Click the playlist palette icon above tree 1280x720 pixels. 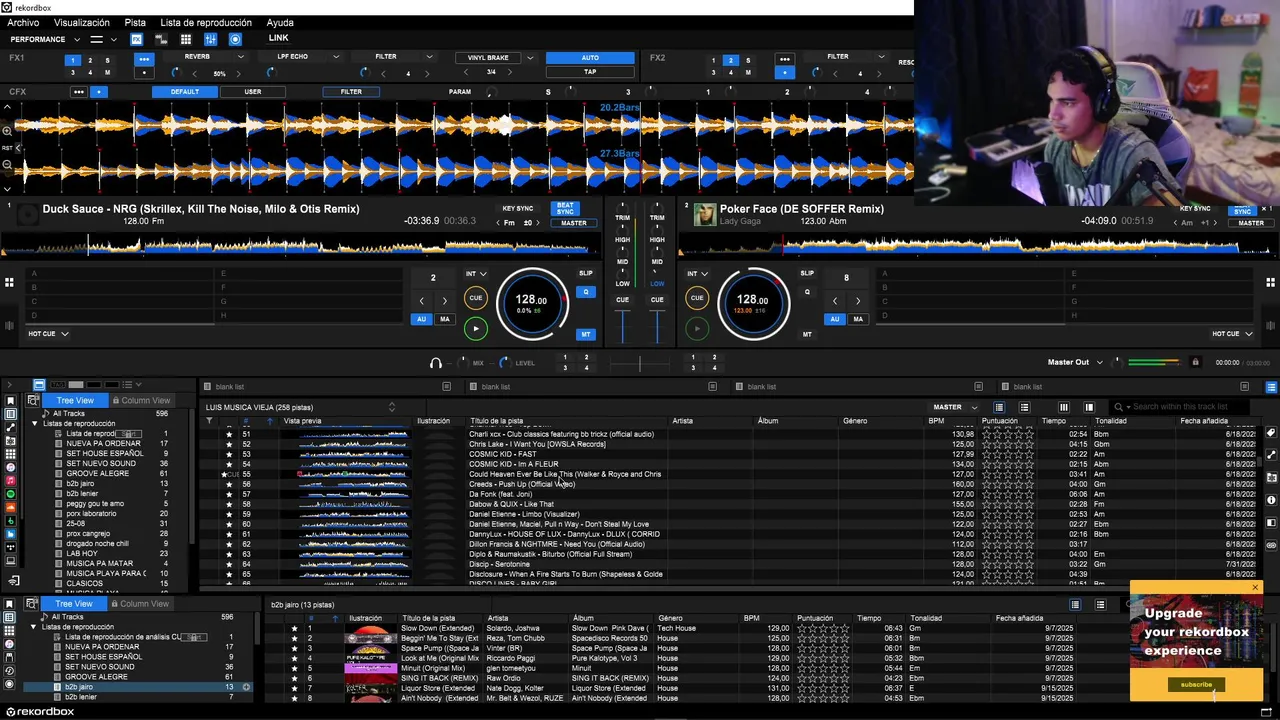(38, 385)
